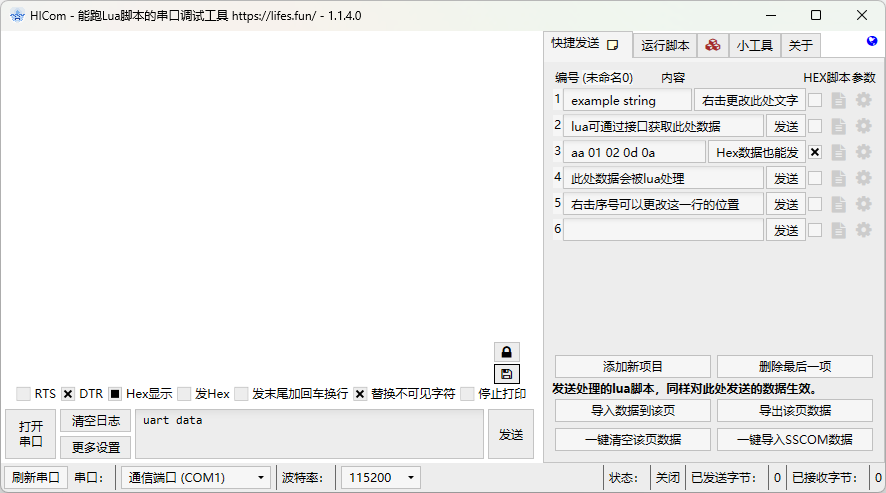Click the 打开串口 button
The image size is (886, 493).
click(x=30, y=434)
